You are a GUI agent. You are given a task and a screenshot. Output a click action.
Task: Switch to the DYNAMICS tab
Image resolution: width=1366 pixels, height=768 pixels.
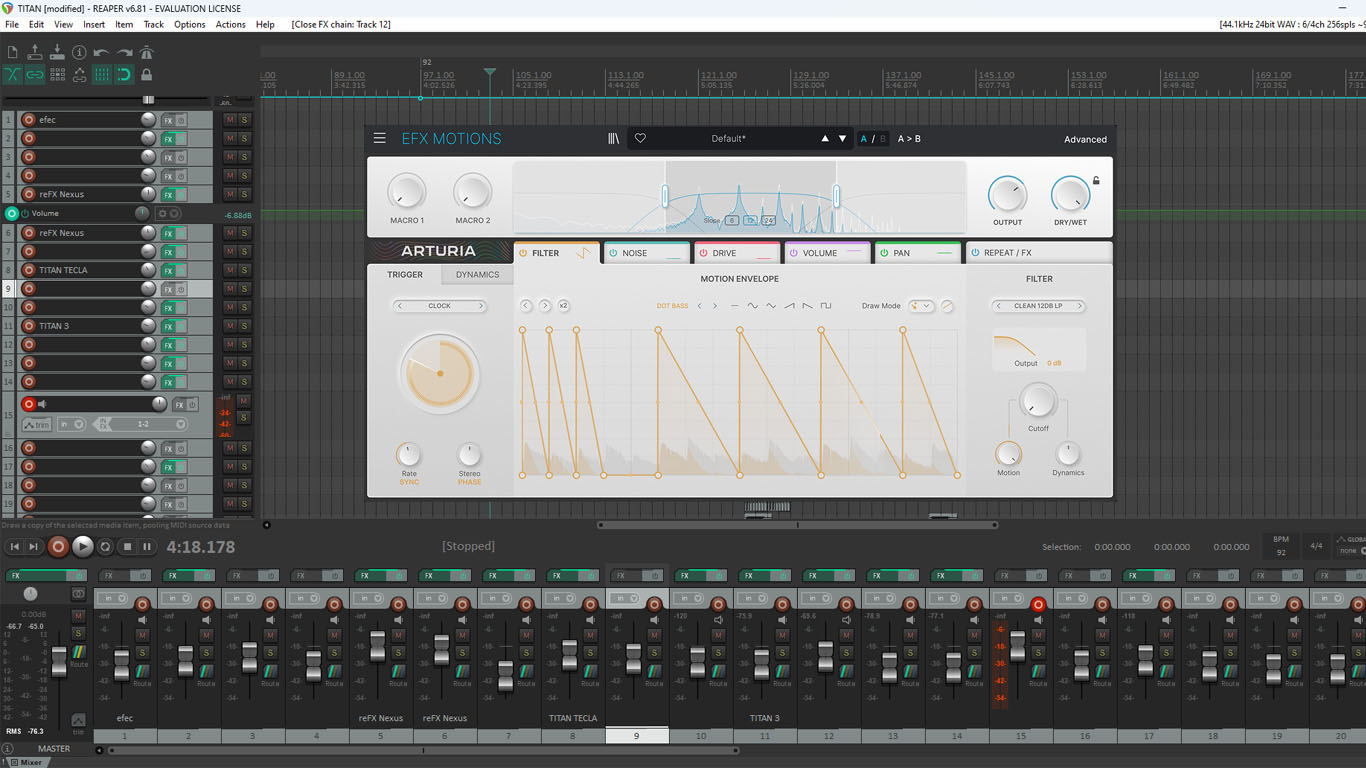[478, 274]
